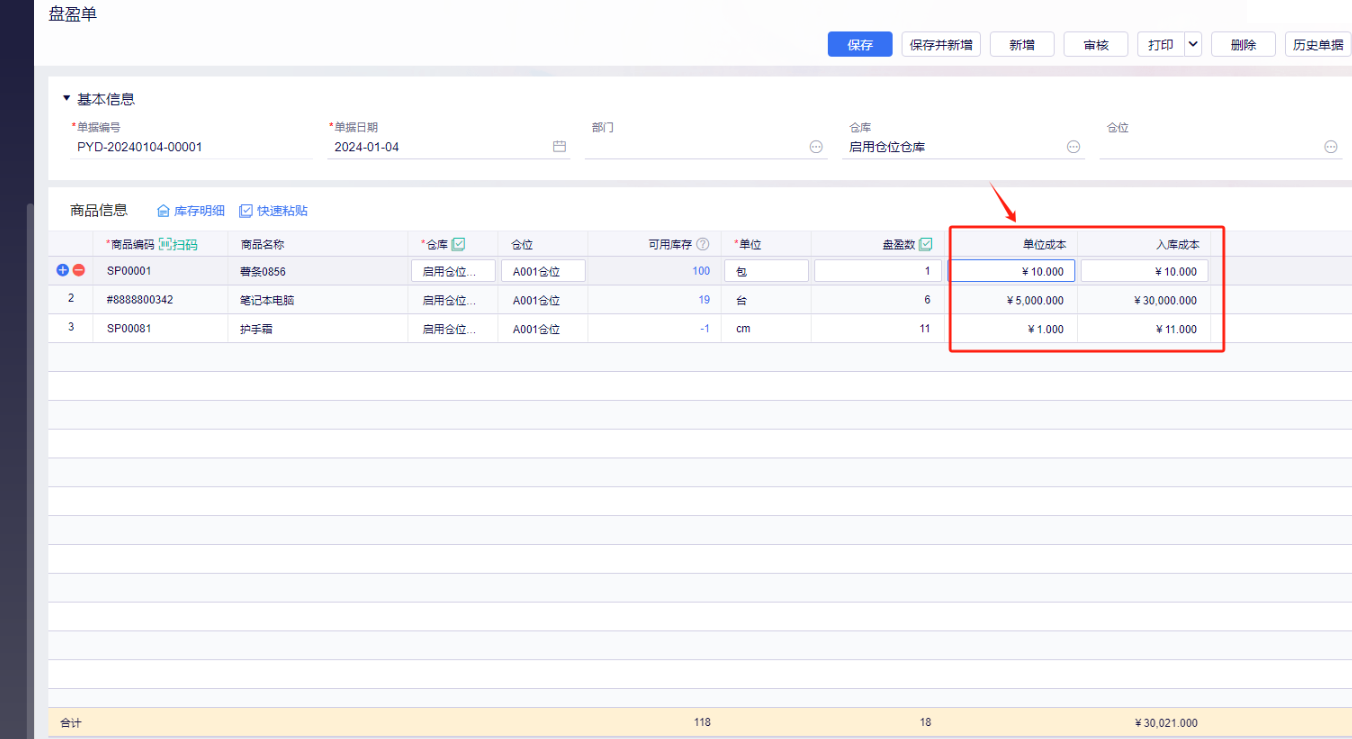Click product code SP00081
The width and height of the screenshot is (1352, 739).
[128, 329]
